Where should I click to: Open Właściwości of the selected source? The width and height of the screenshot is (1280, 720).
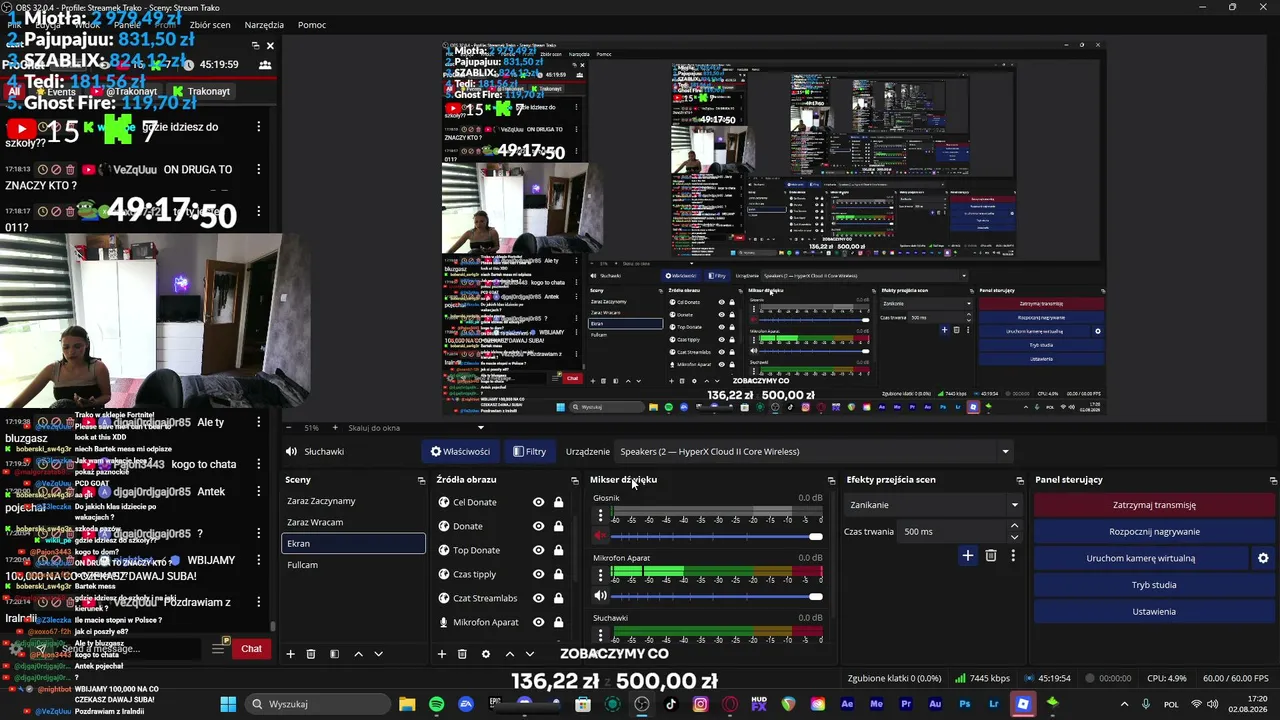pyautogui.click(x=460, y=452)
